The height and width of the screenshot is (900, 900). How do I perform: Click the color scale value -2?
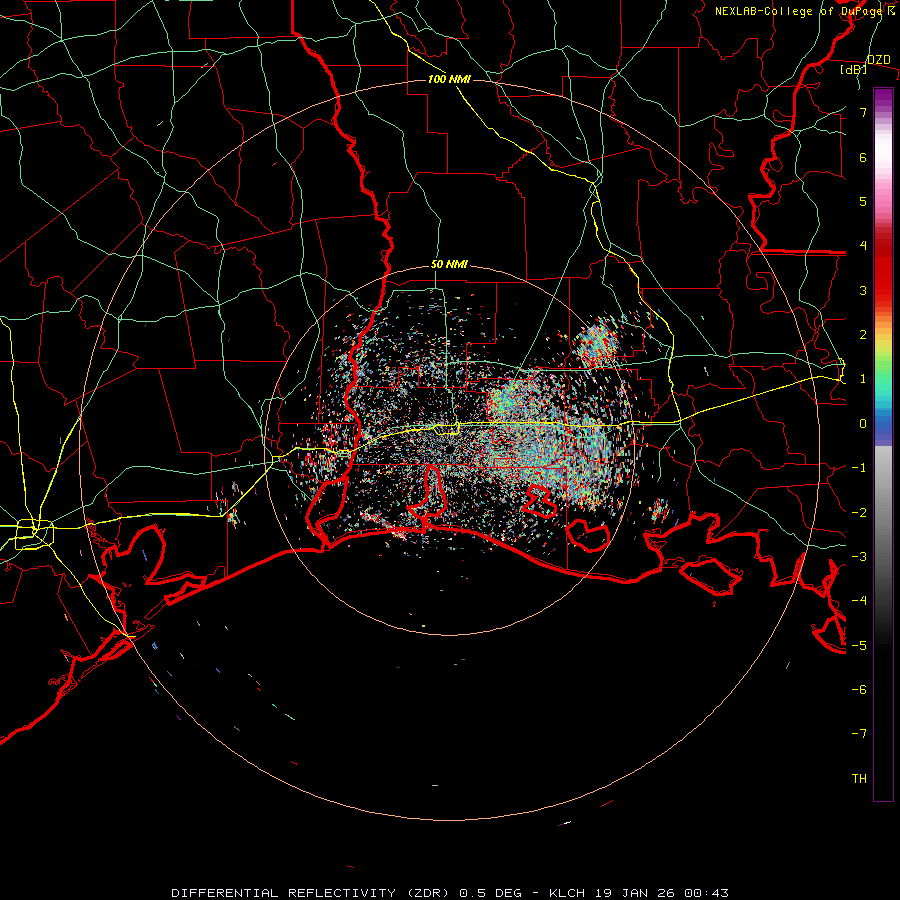point(859,513)
